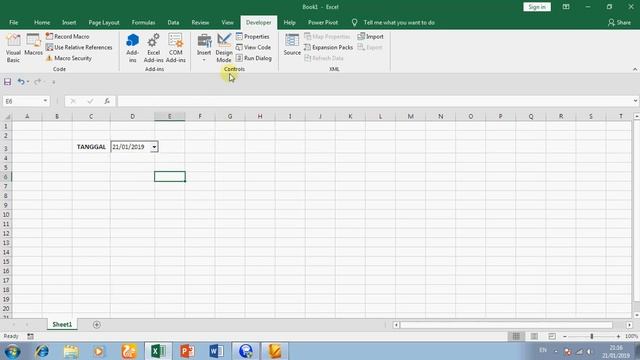Open Word from the taskbar
The image size is (640, 360).
pos(216,351)
